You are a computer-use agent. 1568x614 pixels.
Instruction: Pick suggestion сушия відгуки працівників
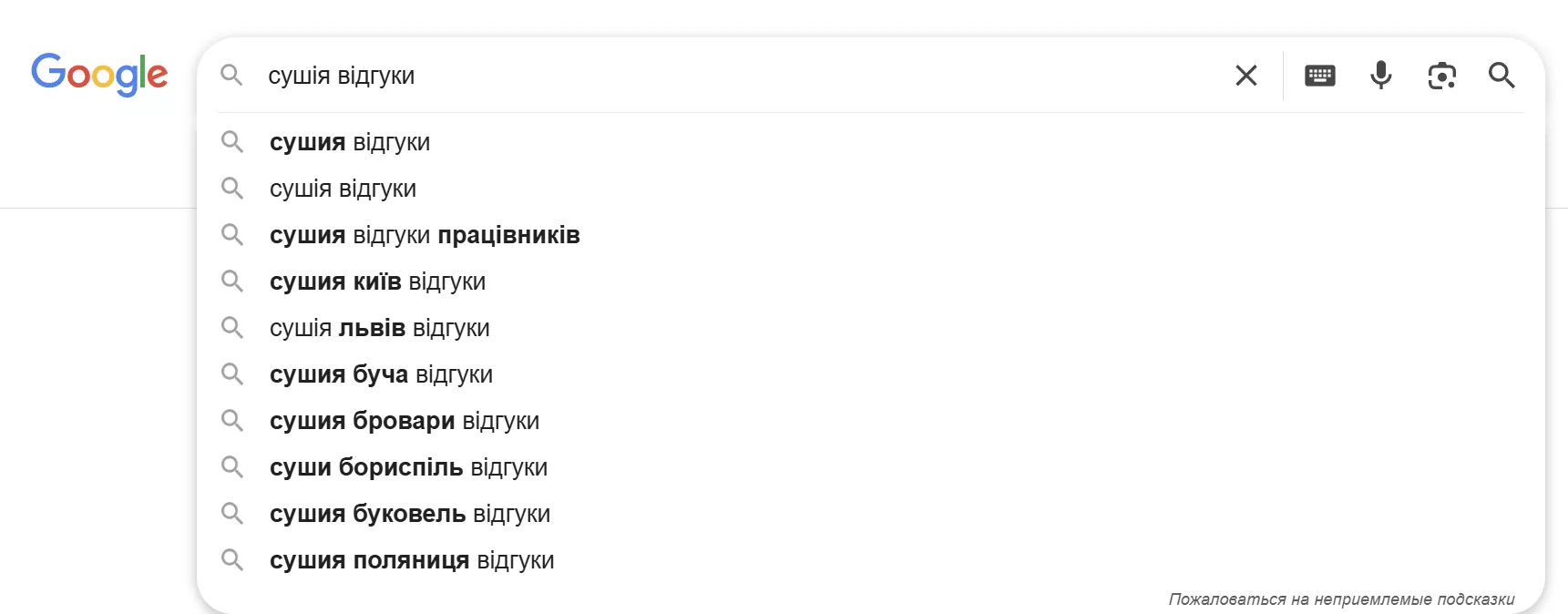click(425, 235)
